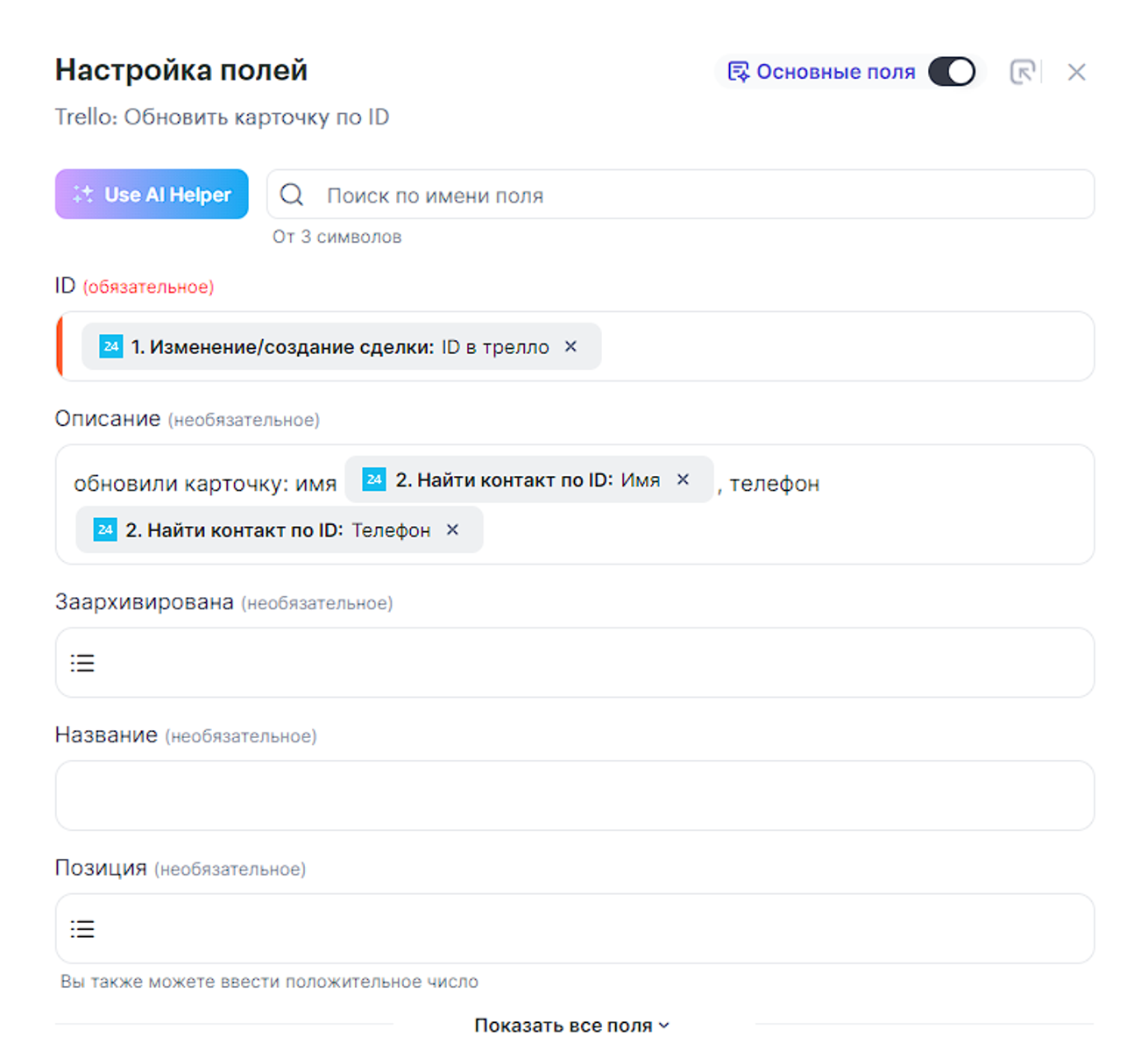The height and width of the screenshot is (1058, 1148).
Task: Remove the Имя contact chip
Action: click(684, 479)
